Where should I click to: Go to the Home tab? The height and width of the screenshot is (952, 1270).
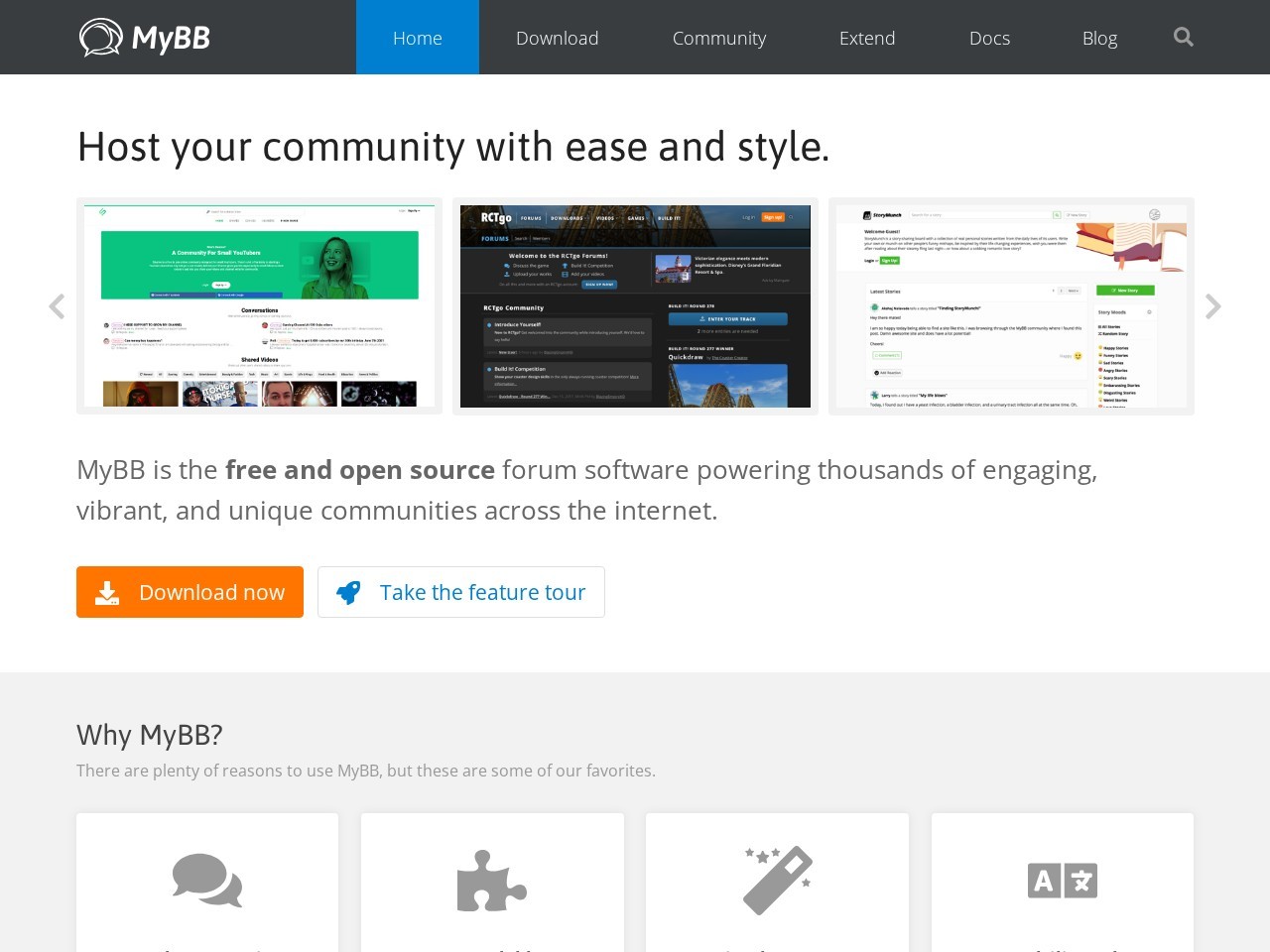418,38
